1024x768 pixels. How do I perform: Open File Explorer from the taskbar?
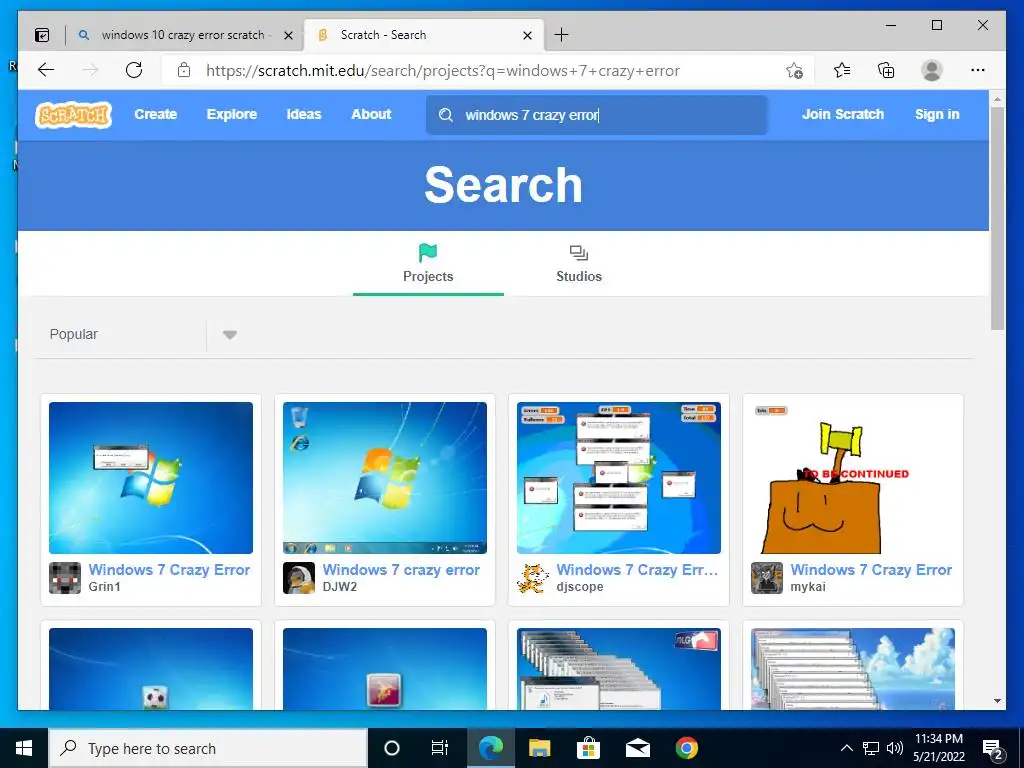tap(539, 748)
